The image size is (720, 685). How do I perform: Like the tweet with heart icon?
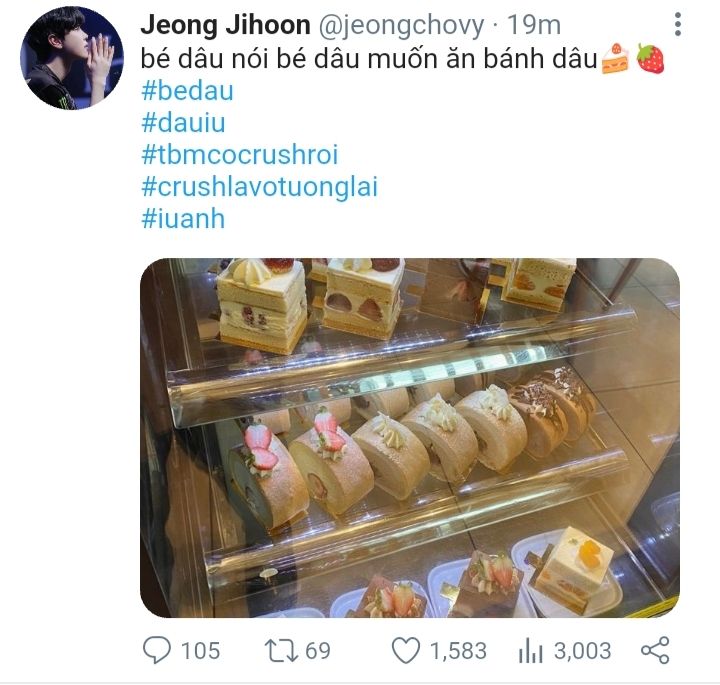pos(406,651)
